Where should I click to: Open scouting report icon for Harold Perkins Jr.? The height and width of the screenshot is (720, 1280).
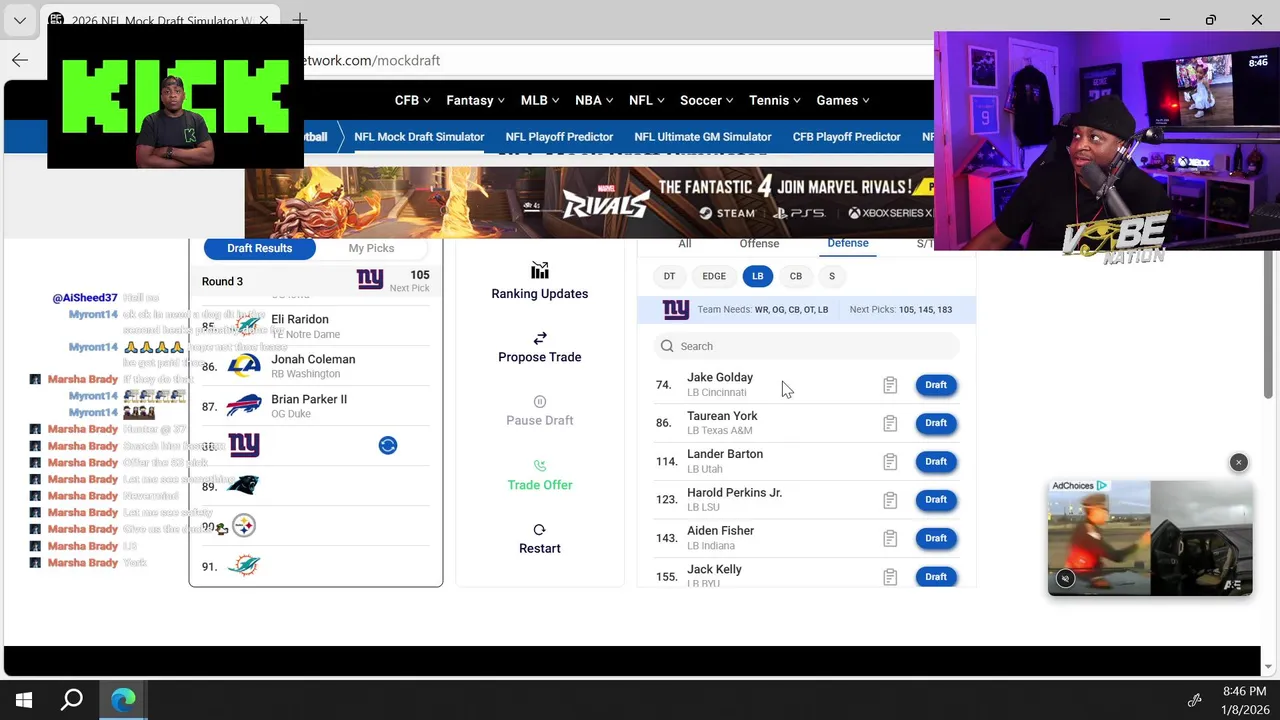(890, 500)
